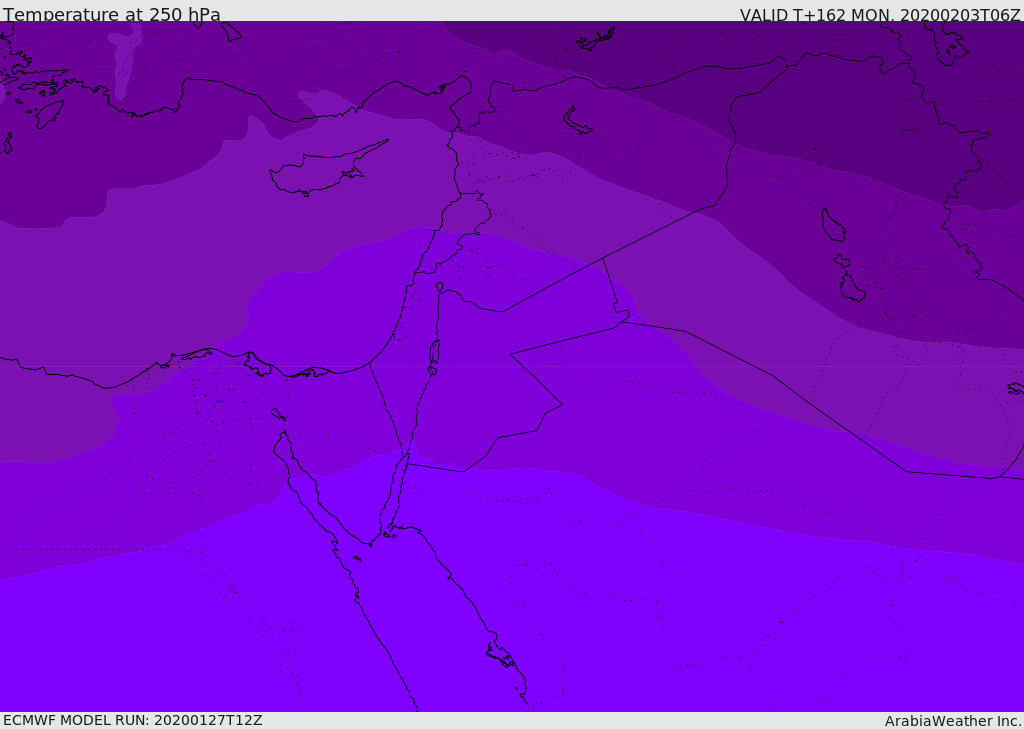This screenshot has height=729, width=1024.
Task: Click the 'Temperature at 250 hPa' title text
Action: point(112,14)
